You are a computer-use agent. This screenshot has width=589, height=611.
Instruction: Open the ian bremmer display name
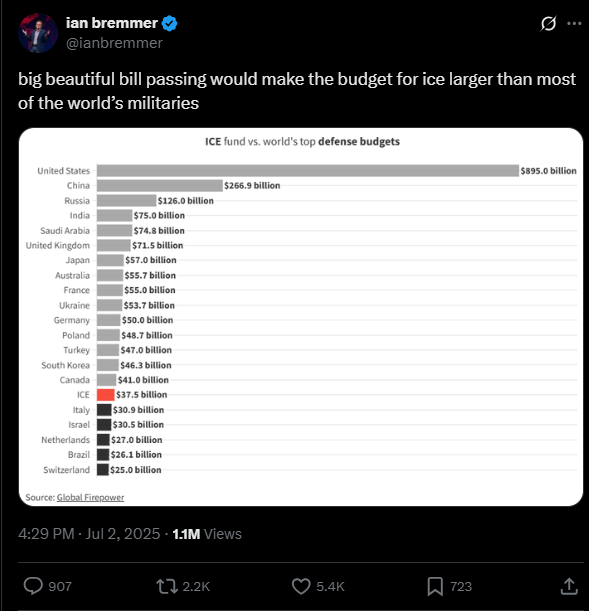112,23
